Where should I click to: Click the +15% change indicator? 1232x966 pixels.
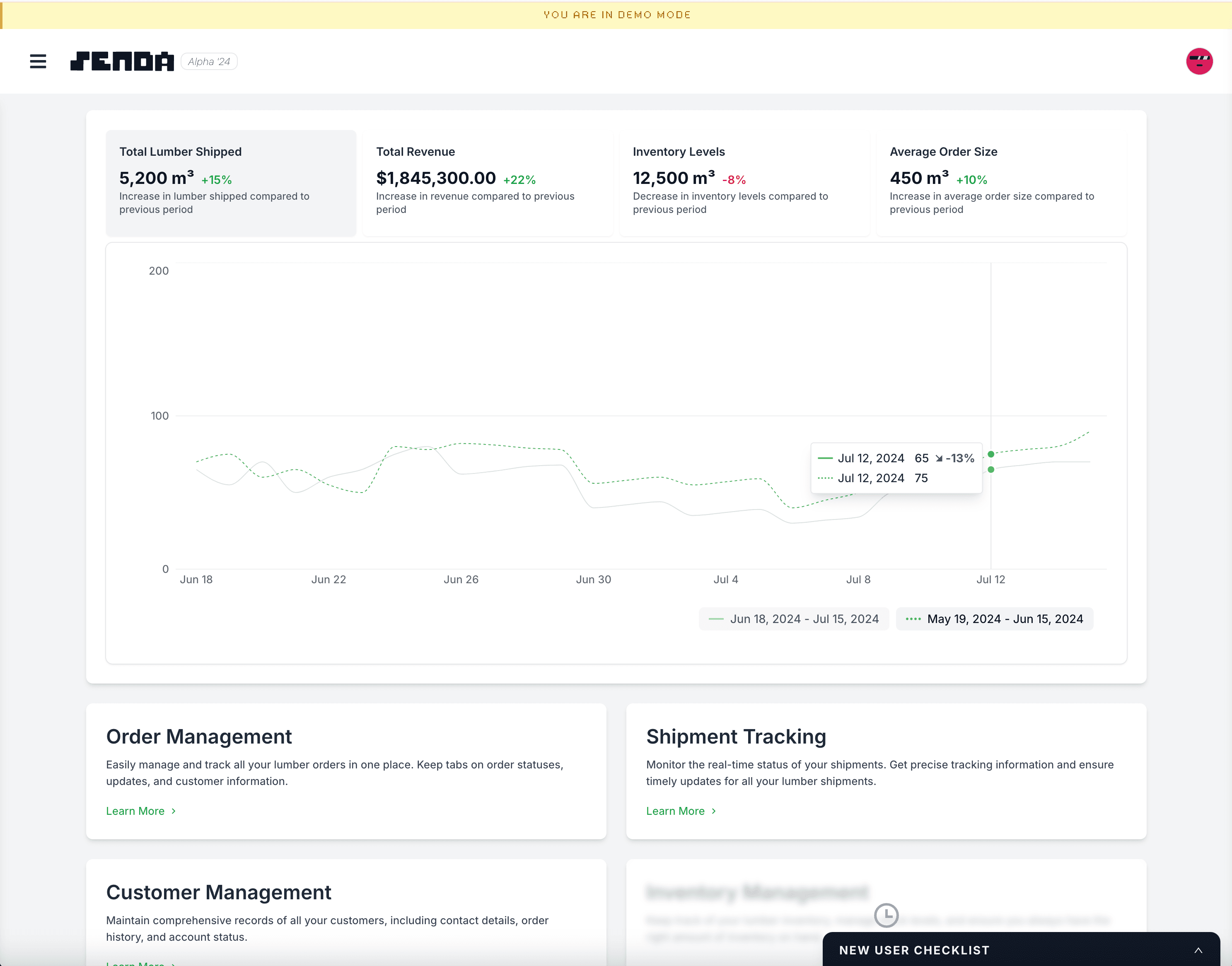(x=217, y=180)
